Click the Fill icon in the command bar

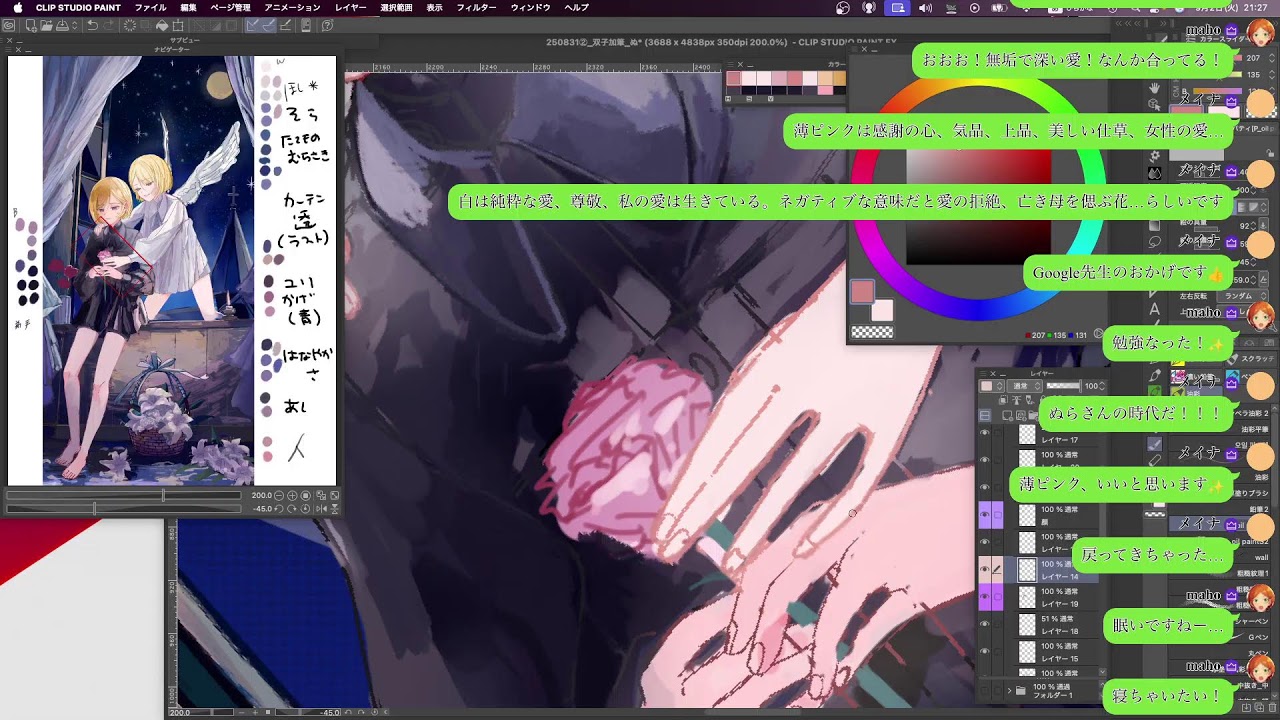[162, 25]
